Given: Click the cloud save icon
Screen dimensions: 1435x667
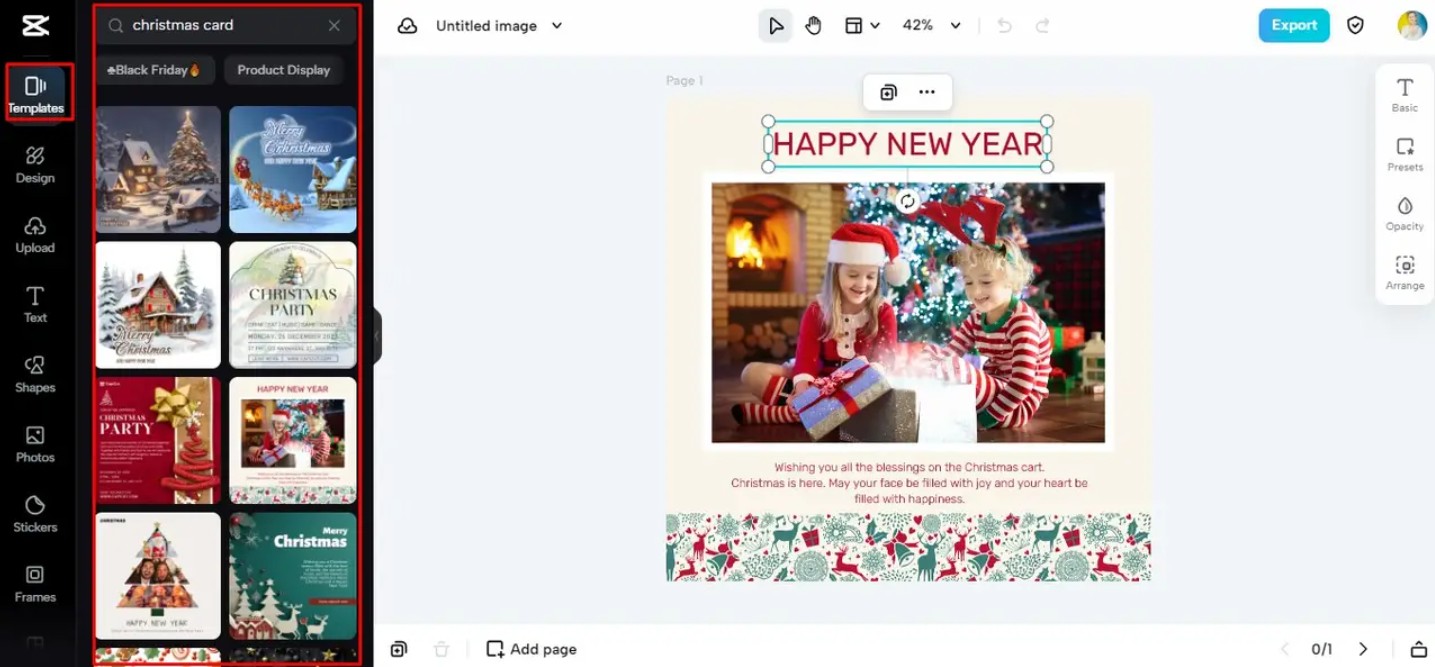Looking at the screenshot, I should 407,26.
